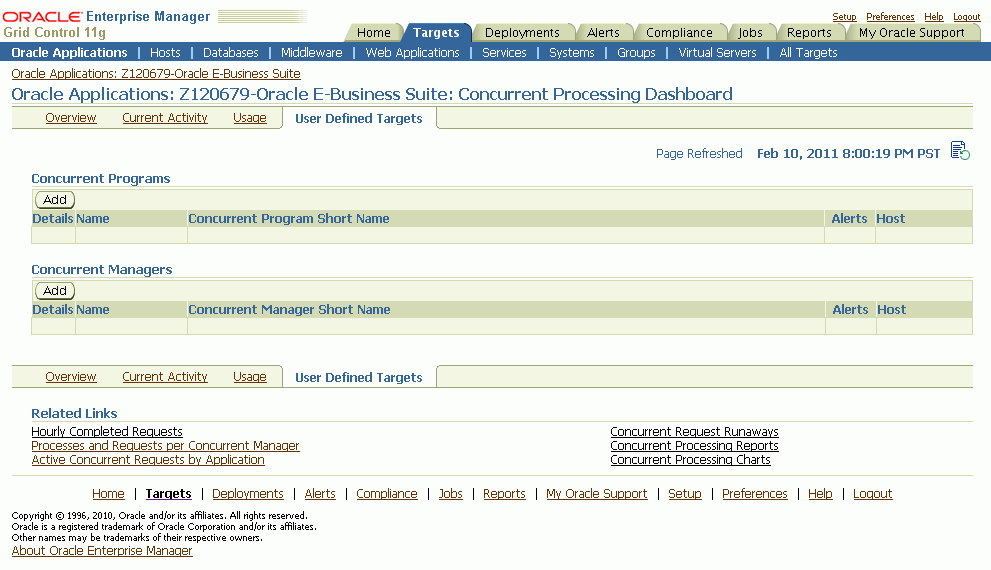Viewport: 991px width, 570px height.
Task: Click the footer Help link
Action: [820, 494]
